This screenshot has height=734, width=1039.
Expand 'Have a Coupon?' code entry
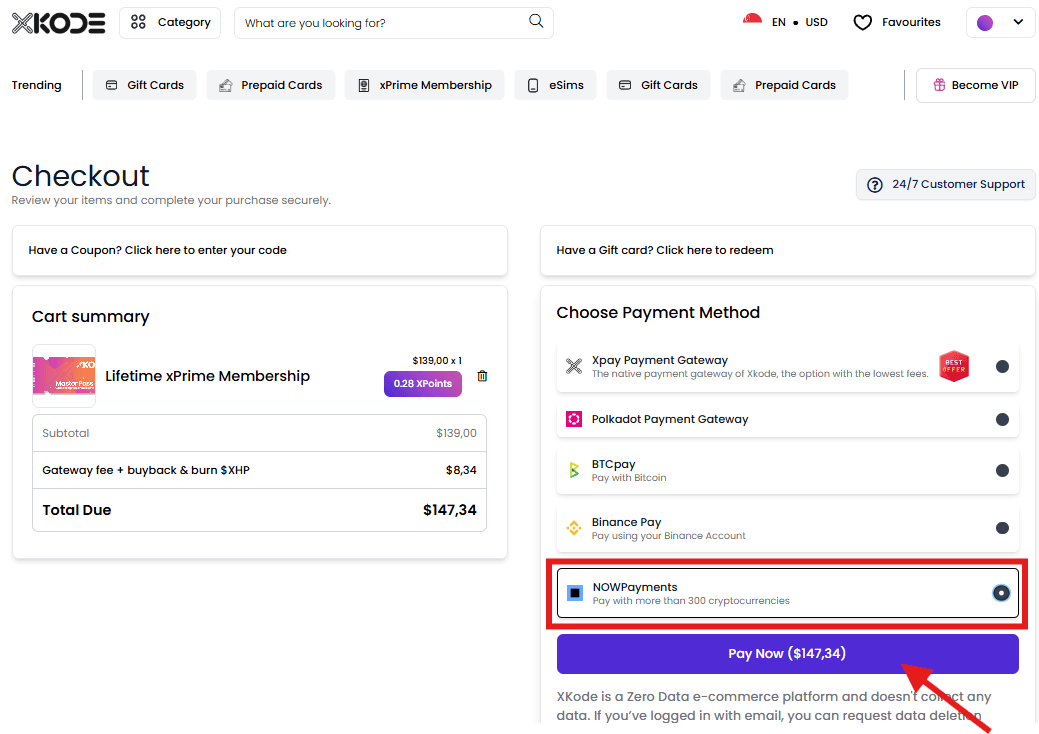point(260,250)
